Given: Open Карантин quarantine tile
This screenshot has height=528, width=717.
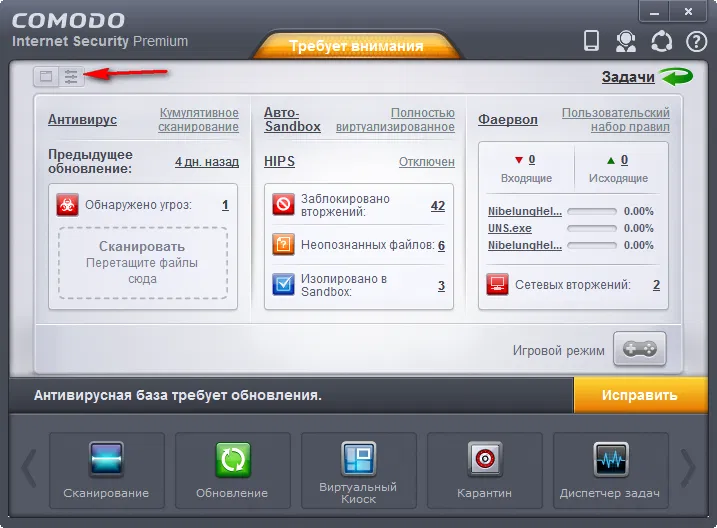Looking at the screenshot, I should [485, 470].
